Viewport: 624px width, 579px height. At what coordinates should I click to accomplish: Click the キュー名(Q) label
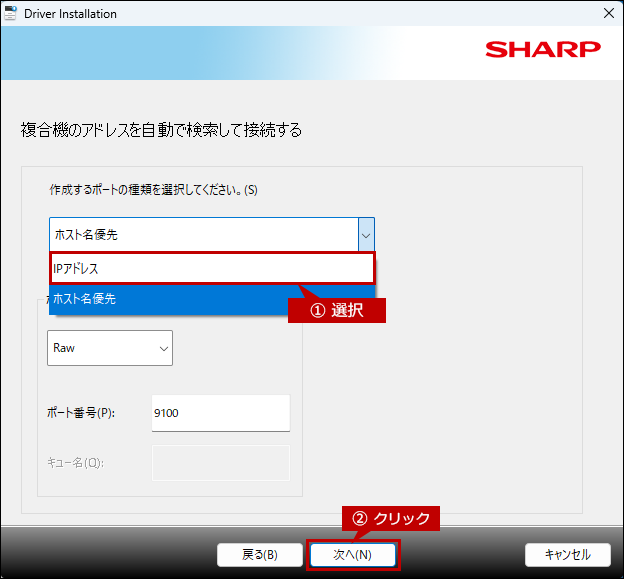point(75,462)
